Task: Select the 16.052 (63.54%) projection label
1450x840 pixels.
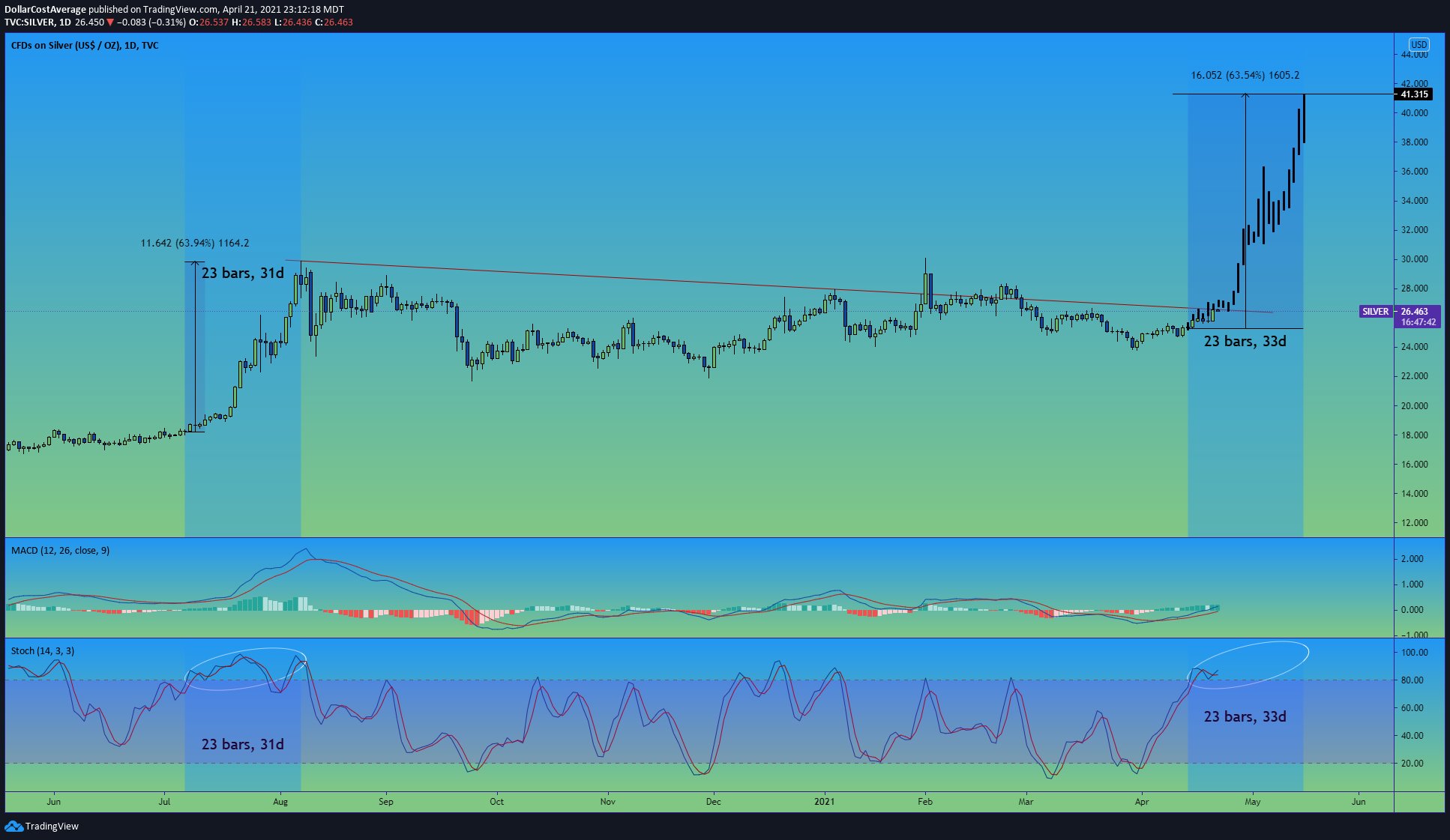Action: click(1245, 76)
